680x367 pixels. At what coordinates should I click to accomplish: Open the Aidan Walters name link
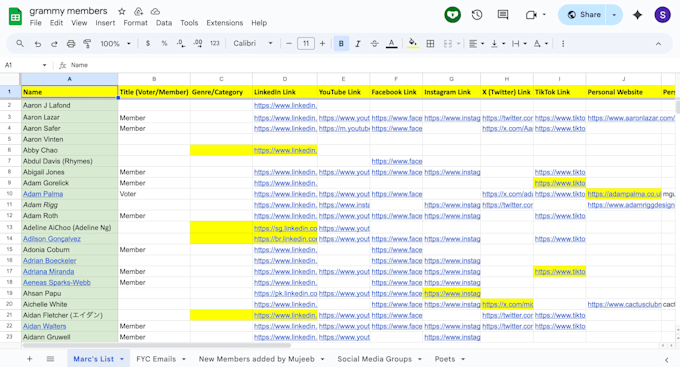tap(45, 326)
